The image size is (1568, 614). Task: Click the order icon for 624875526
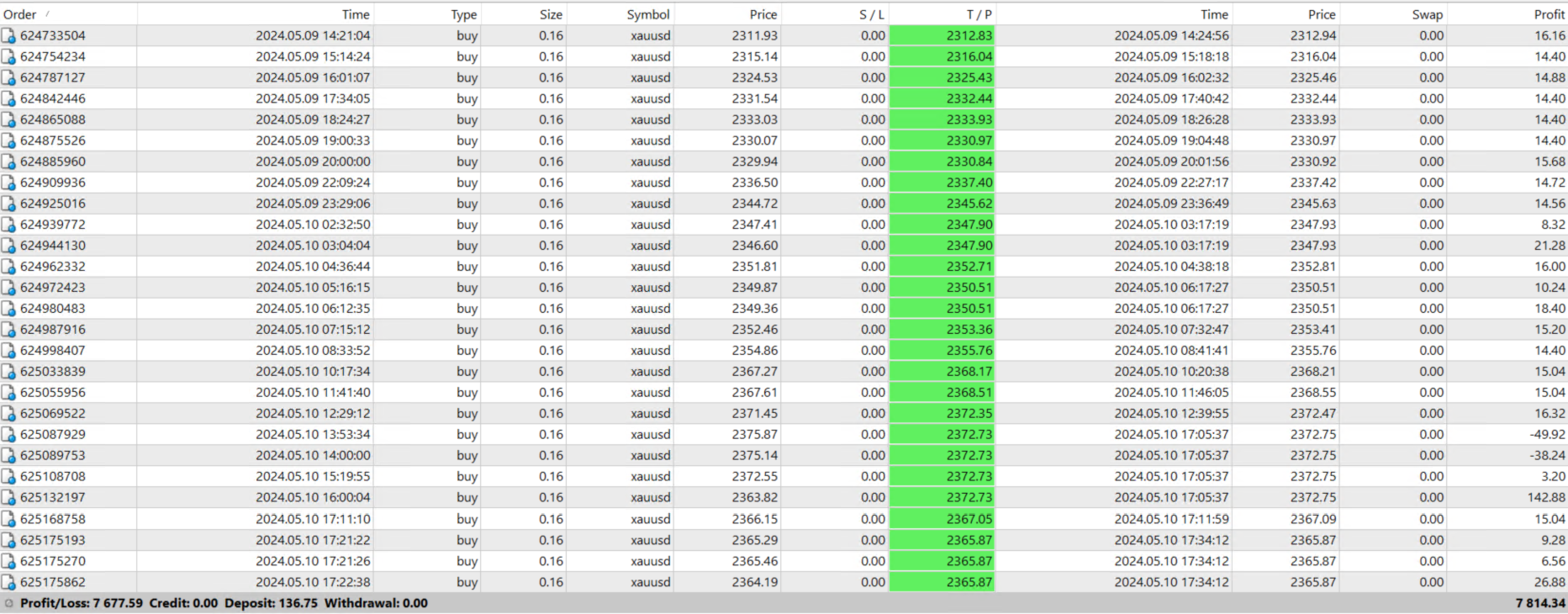coord(8,140)
